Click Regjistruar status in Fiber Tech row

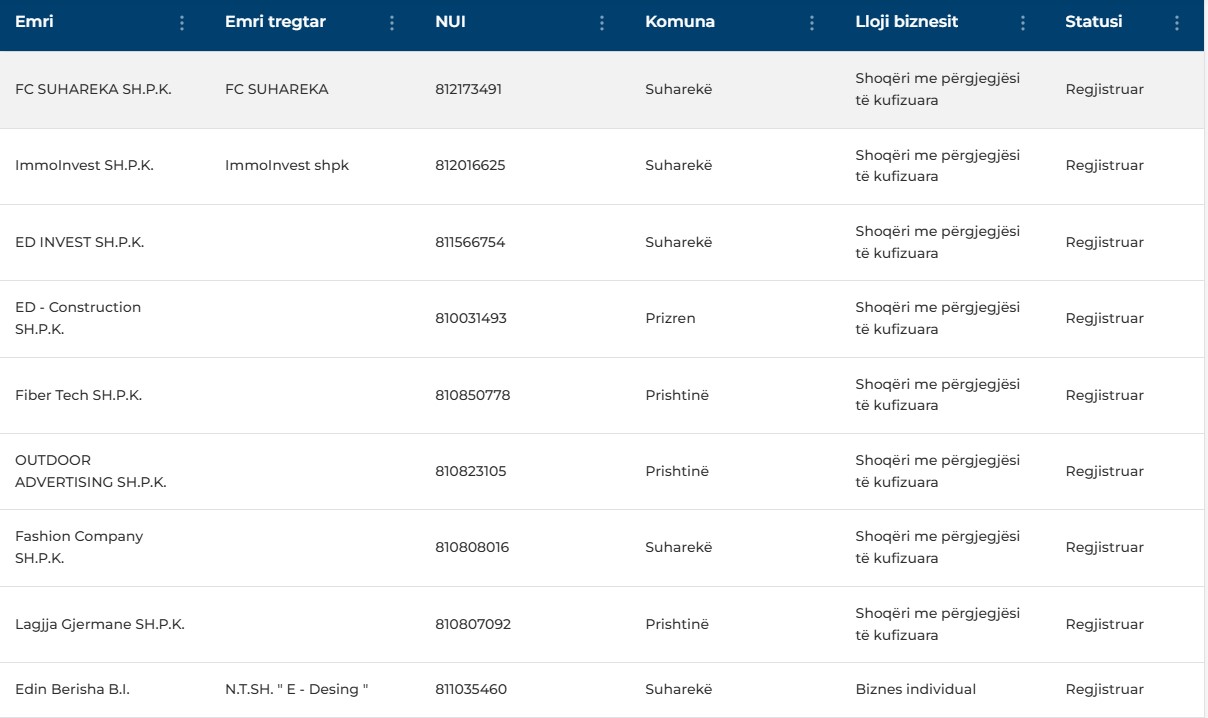(1104, 395)
